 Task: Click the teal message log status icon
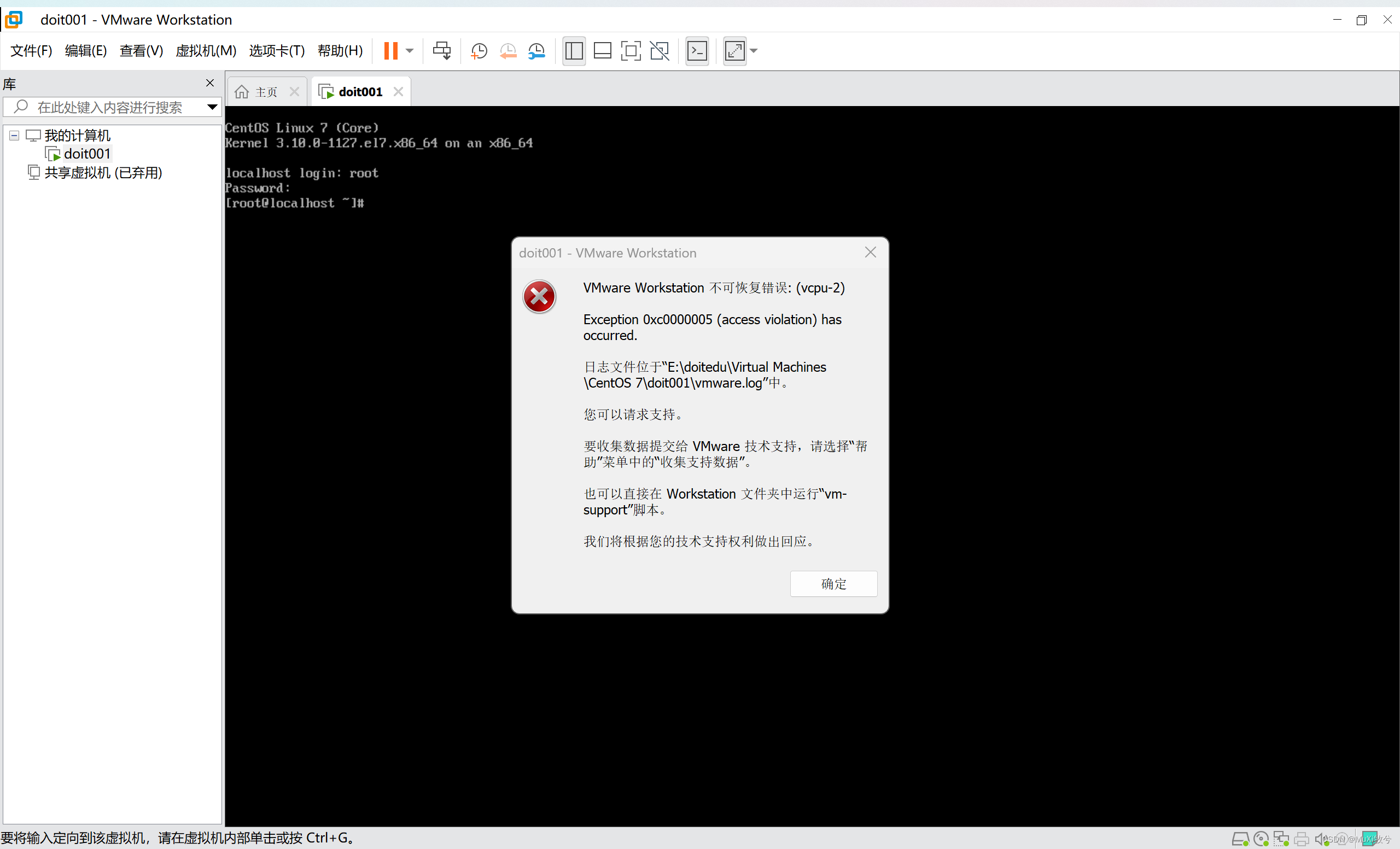(x=1369, y=838)
